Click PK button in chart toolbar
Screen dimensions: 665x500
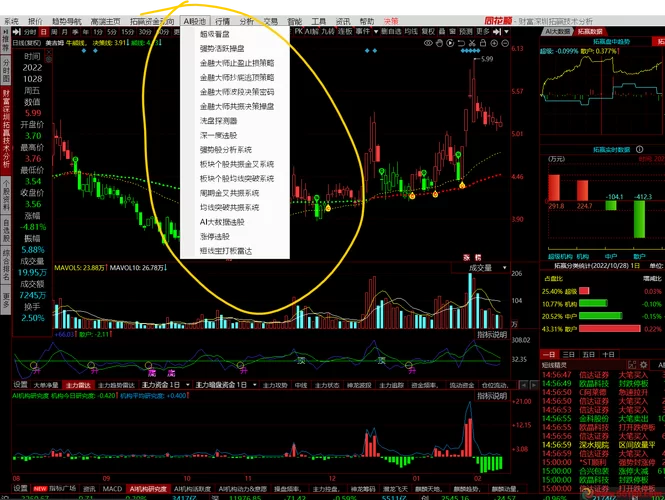click(x=299, y=32)
